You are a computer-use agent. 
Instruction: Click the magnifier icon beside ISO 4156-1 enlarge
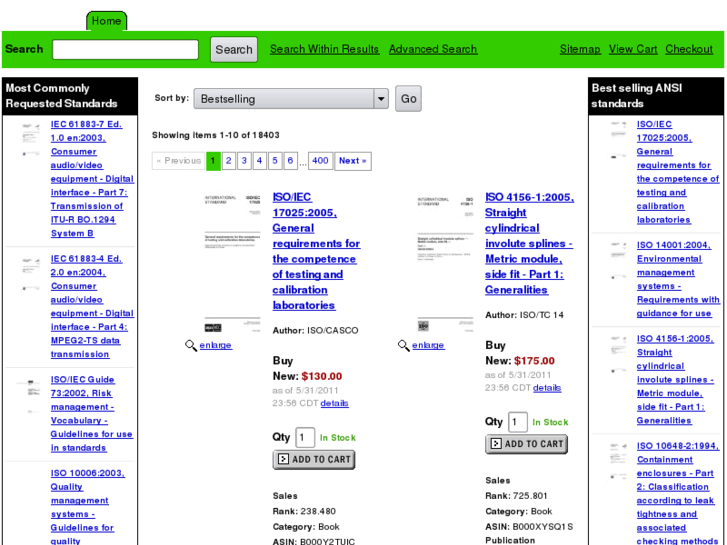(403, 346)
